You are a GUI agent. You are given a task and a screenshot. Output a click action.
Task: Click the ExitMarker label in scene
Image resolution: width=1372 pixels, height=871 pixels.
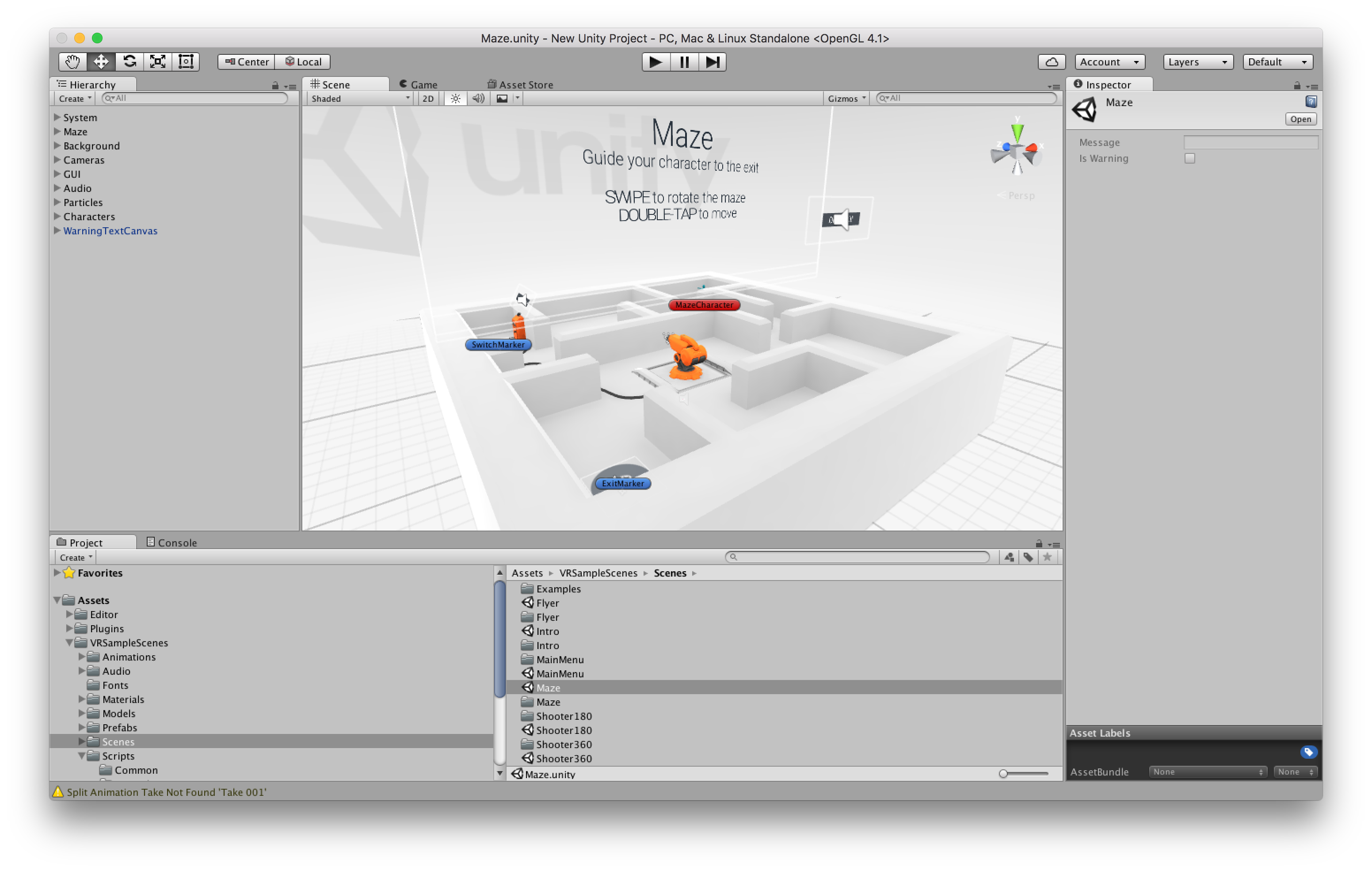(622, 483)
